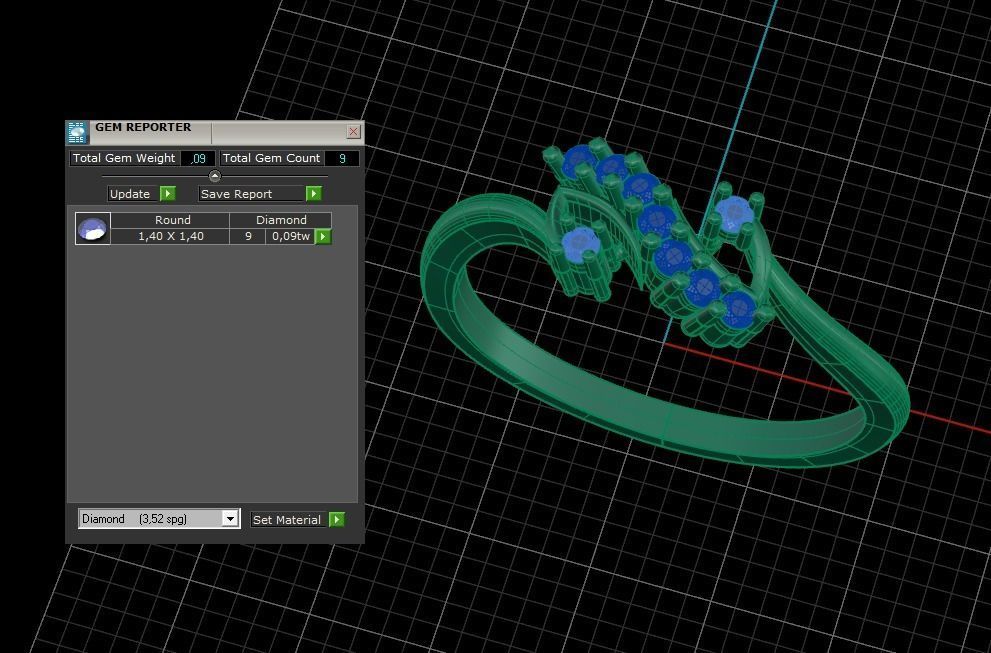The width and height of the screenshot is (991, 653).
Task: Click the green arrow beside 0,09tw
Action: 323,236
